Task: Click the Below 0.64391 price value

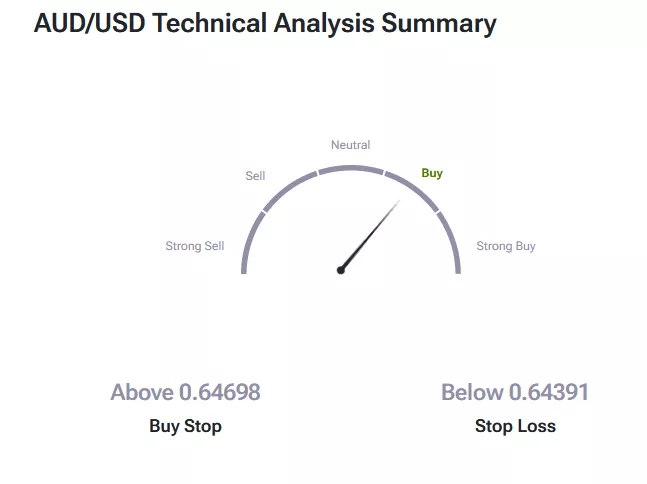Action: (515, 392)
